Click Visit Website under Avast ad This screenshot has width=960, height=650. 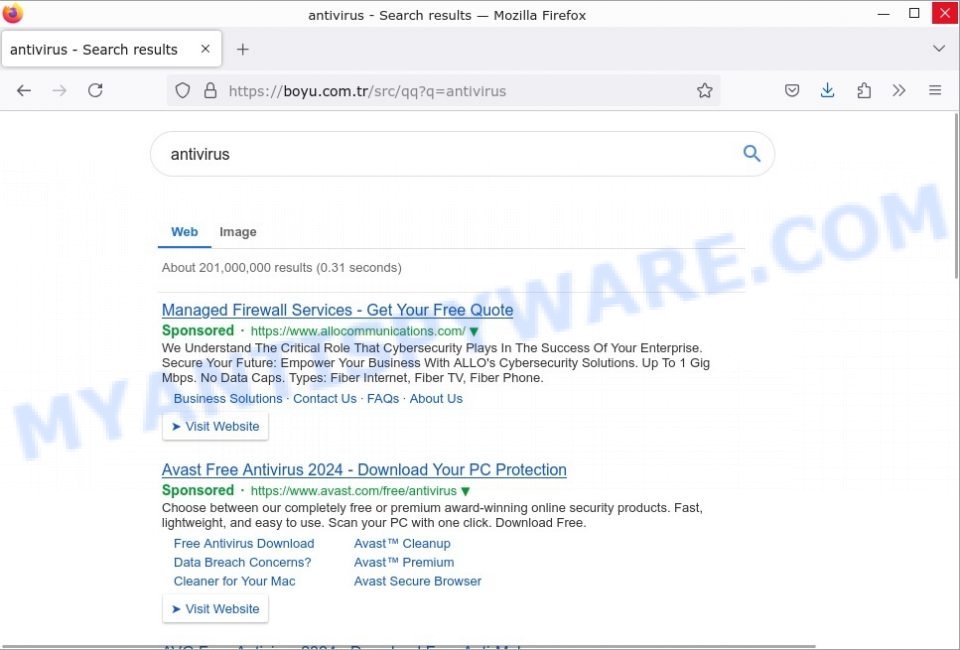coord(216,609)
